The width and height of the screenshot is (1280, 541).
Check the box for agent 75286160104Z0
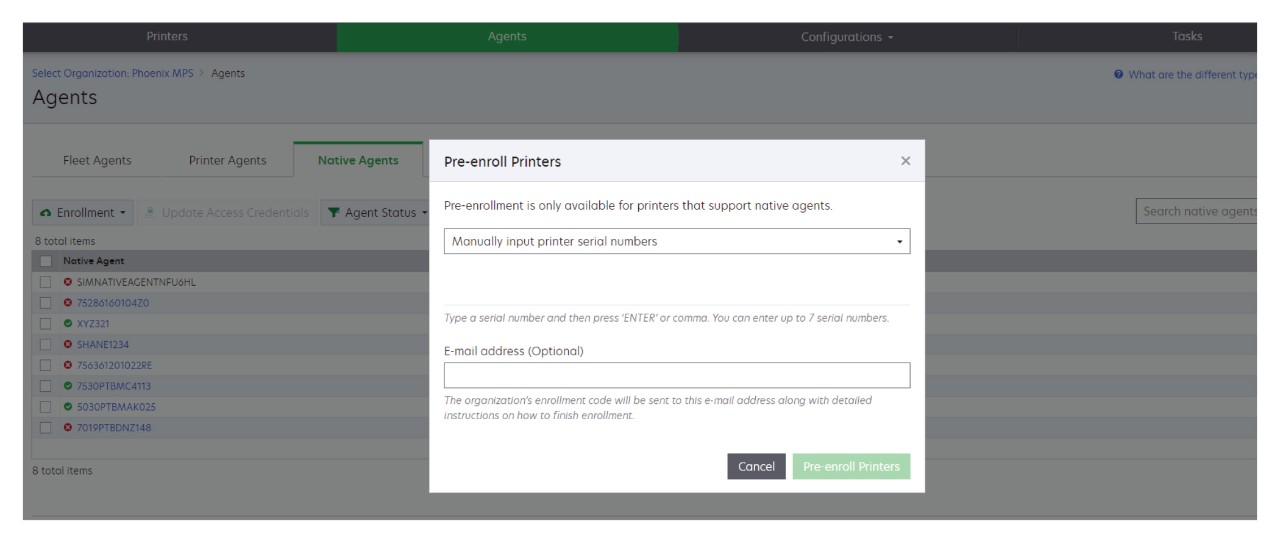click(x=46, y=303)
